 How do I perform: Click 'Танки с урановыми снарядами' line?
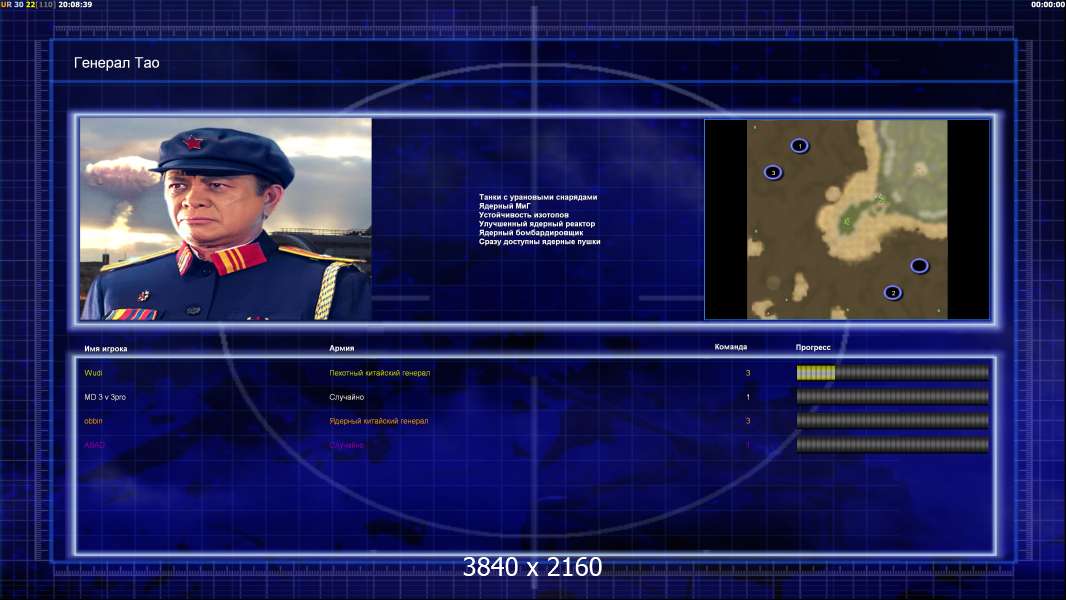[538, 197]
